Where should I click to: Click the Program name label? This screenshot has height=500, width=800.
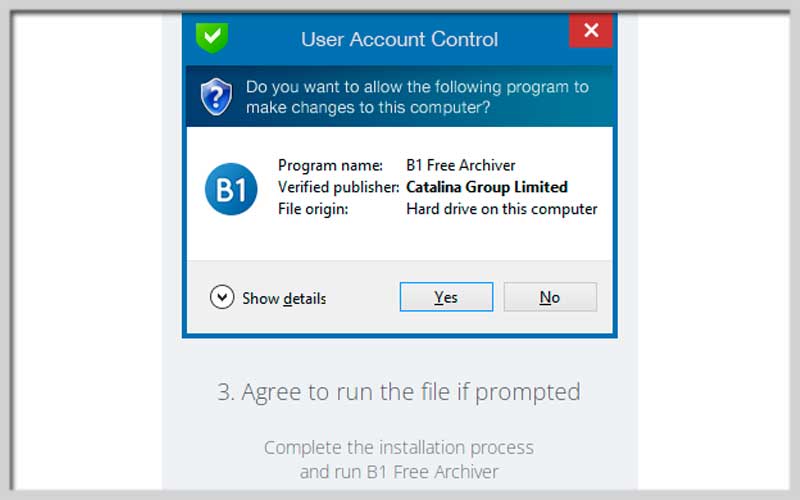pyautogui.click(x=330, y=165)
